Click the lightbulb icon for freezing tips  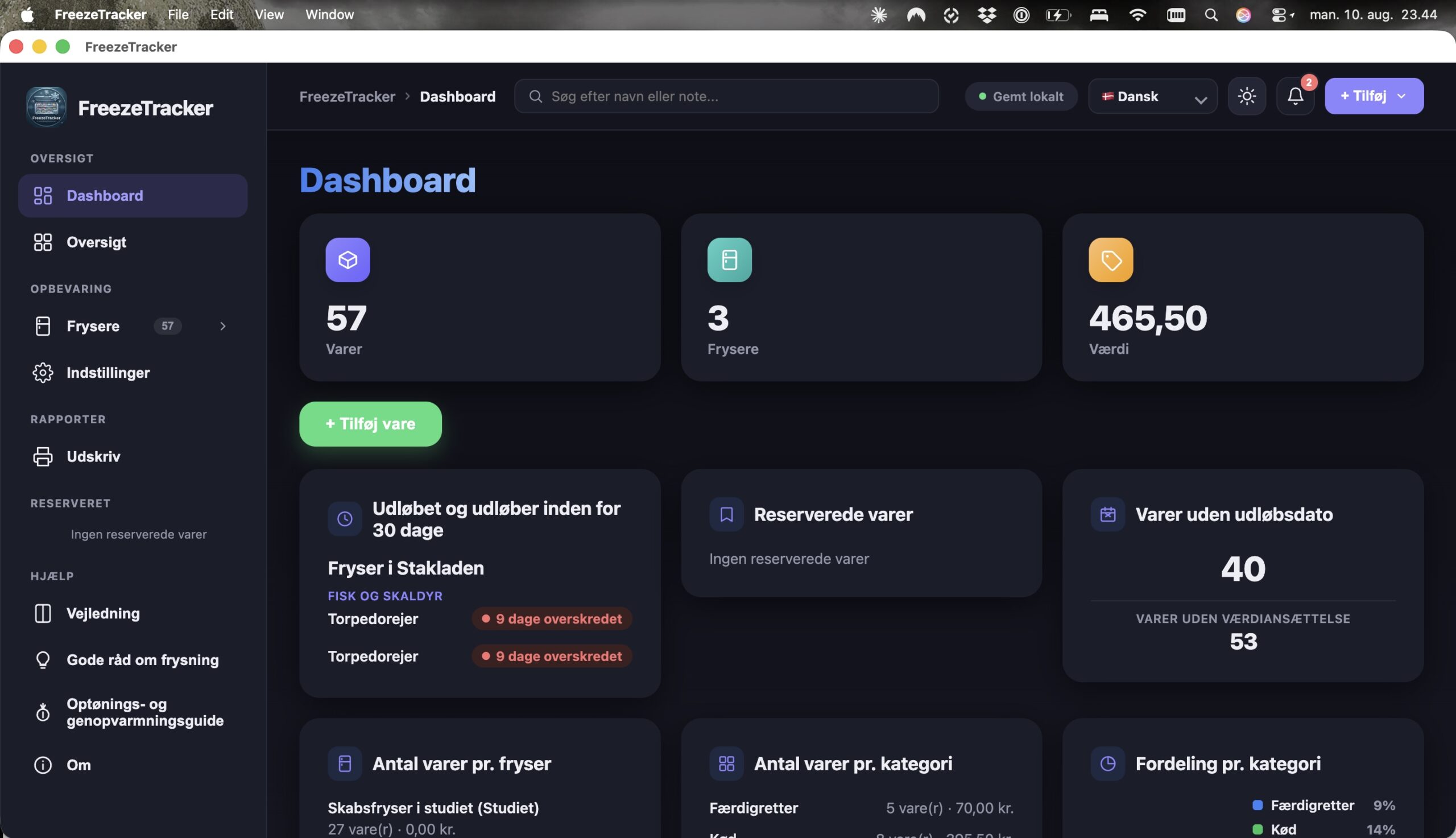tap(43, 660)
